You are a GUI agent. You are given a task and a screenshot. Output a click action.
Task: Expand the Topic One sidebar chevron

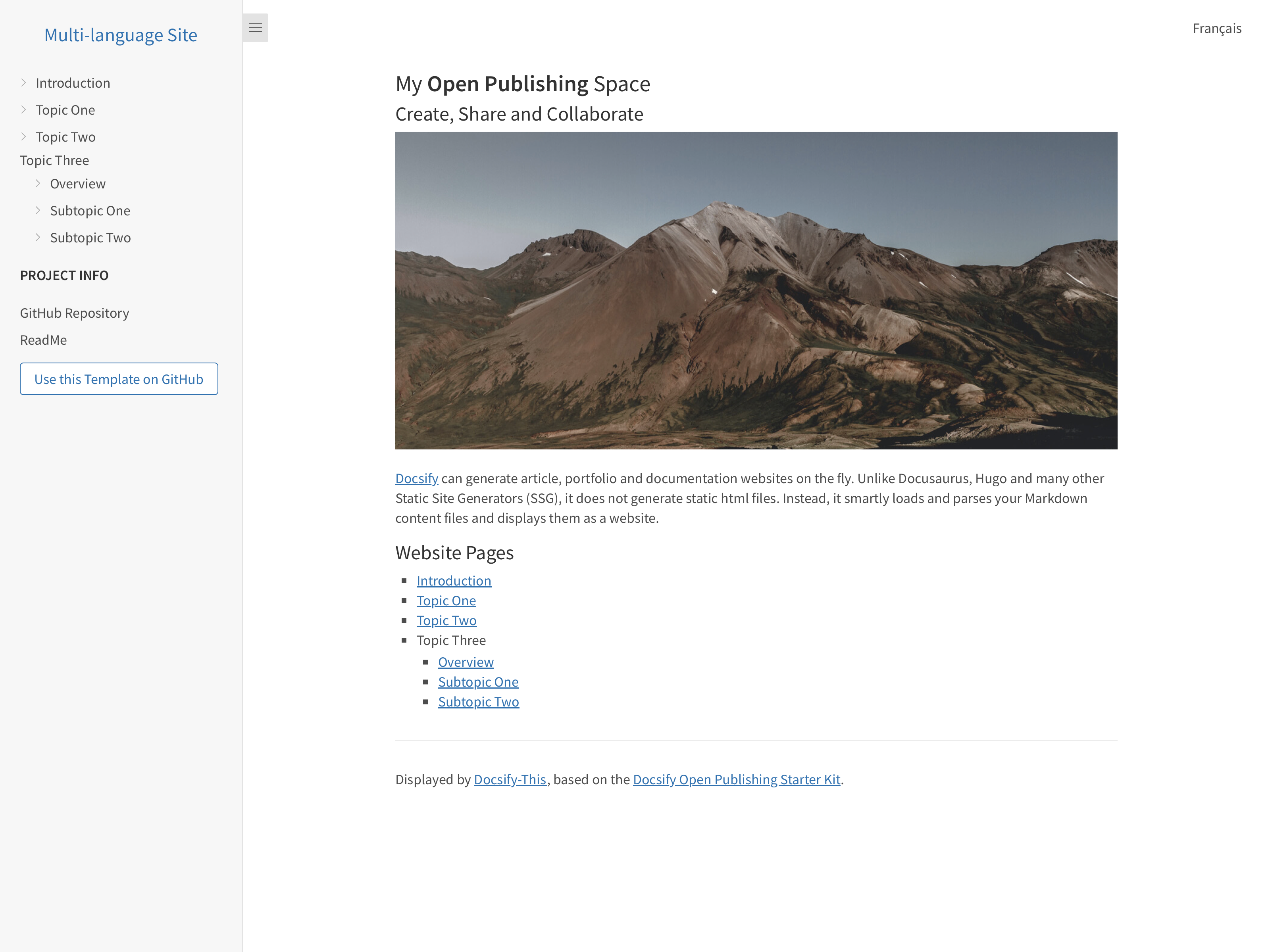coord(23,109)
